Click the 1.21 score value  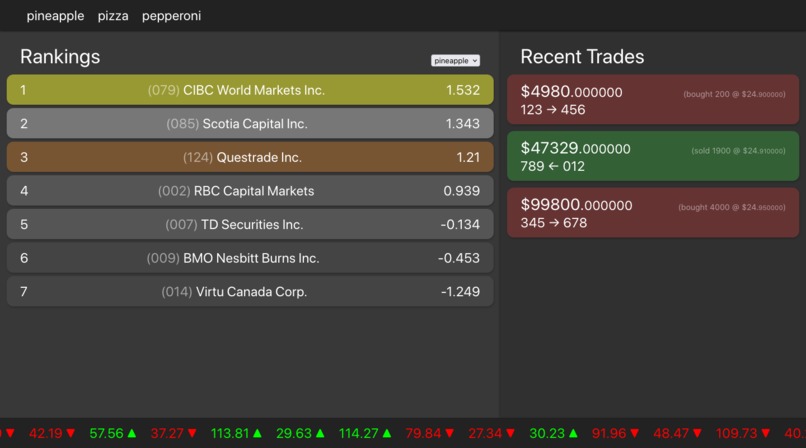[468, 157]
